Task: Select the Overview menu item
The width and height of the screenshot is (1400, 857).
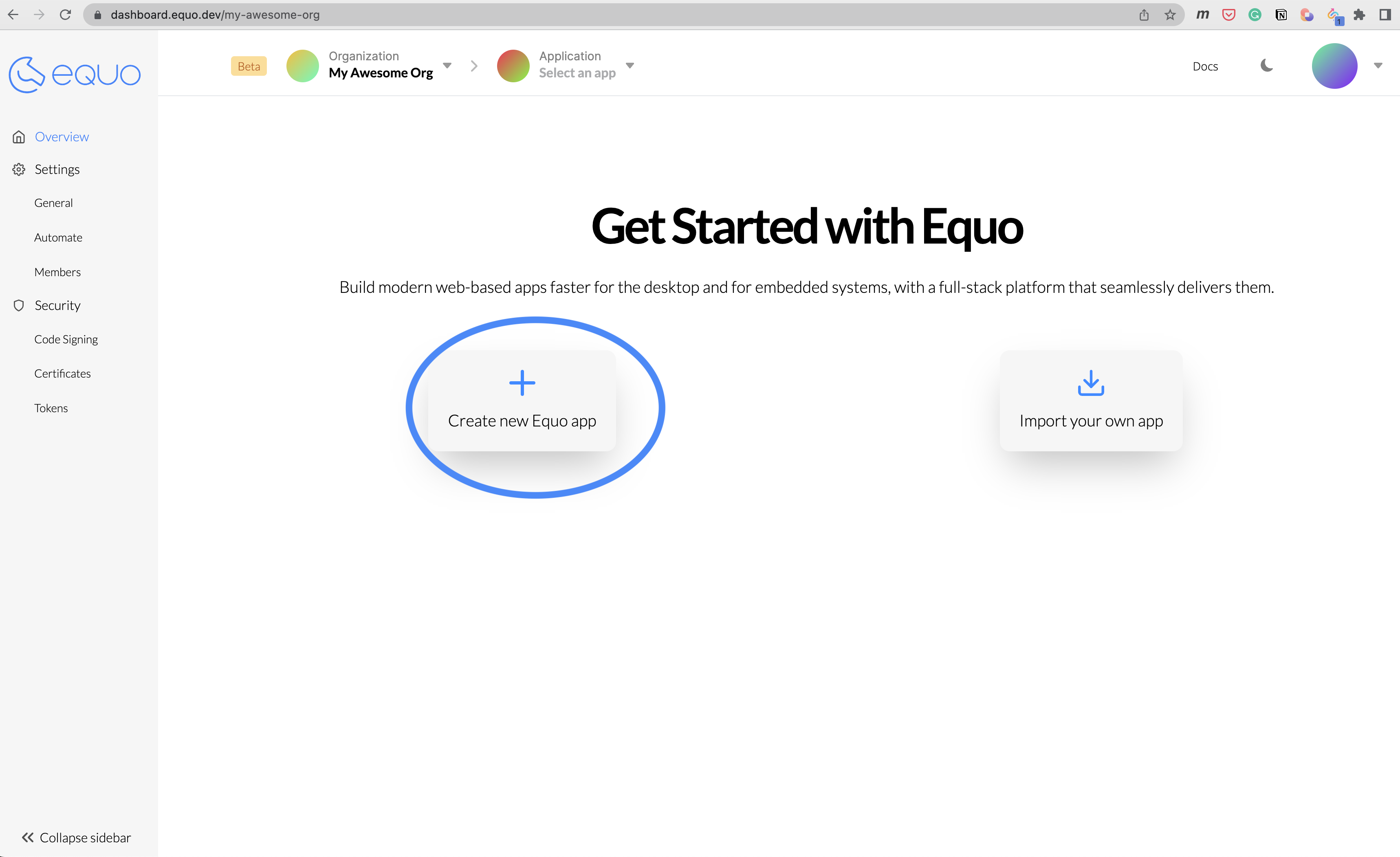Action: pos(62,136)
